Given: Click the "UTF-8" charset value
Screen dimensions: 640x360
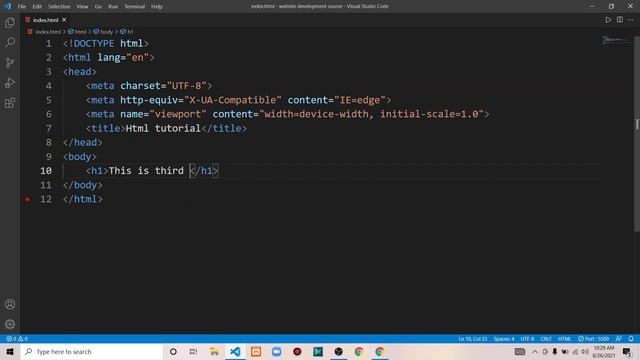Looking at the screenshot, I should click(x=187, y=86).
